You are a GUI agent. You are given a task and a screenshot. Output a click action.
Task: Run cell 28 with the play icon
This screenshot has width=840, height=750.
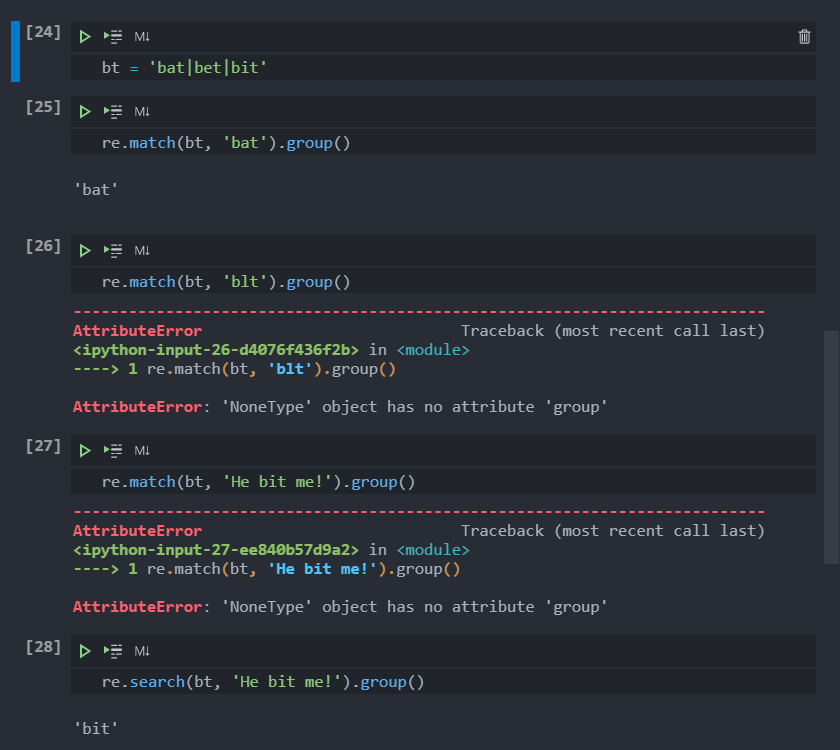click(x=85, y=651)
